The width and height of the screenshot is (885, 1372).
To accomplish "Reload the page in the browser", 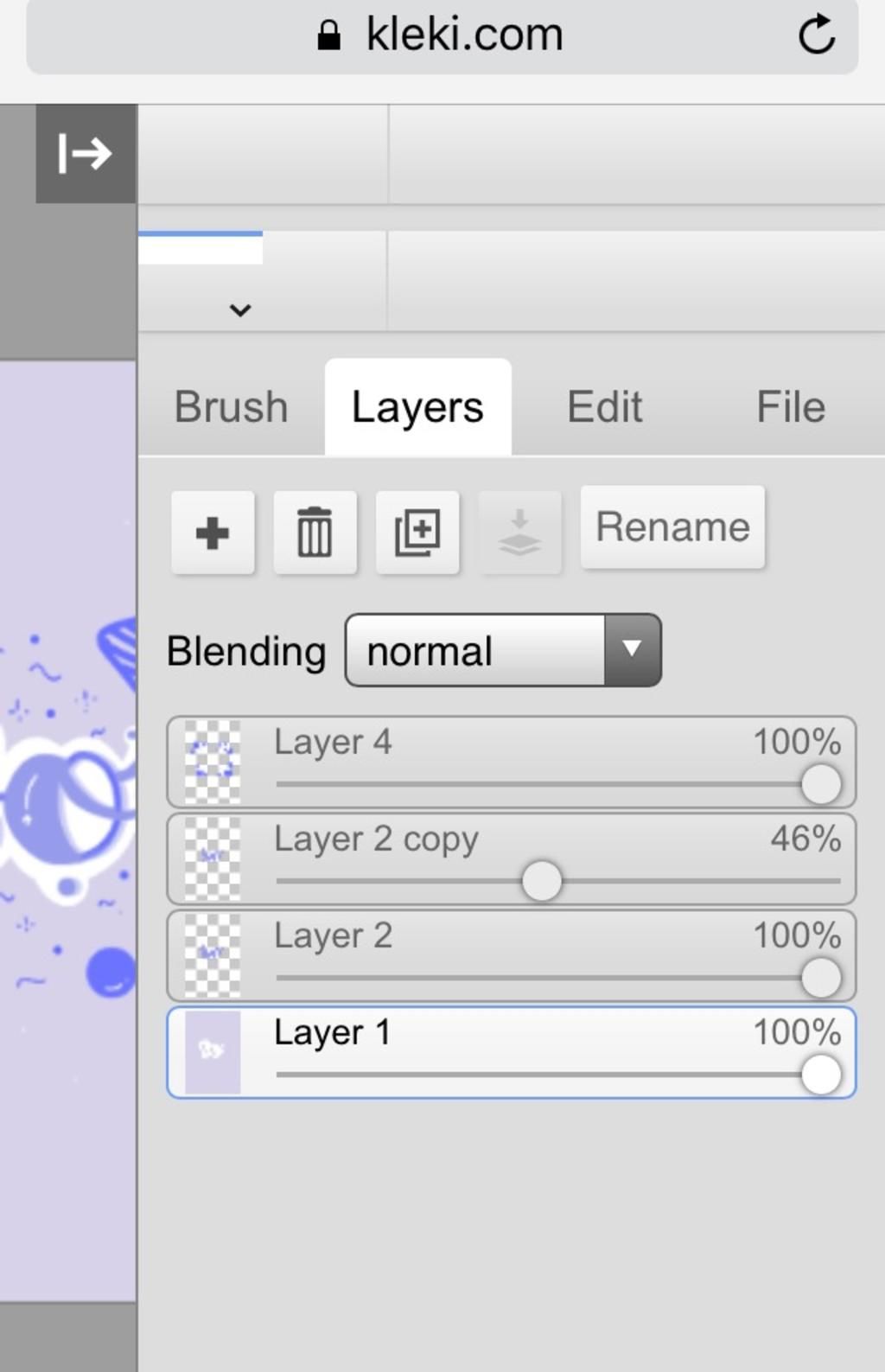I will [x=816, y=35].
